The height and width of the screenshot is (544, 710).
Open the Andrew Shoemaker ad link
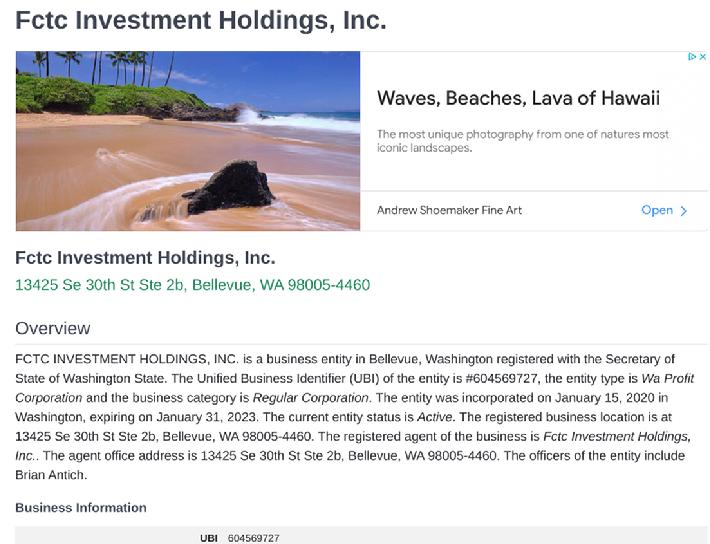657,210
